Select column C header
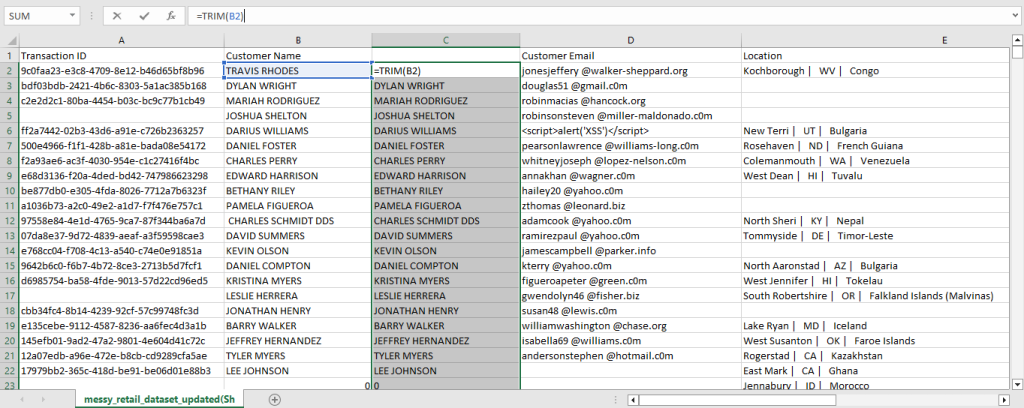This screenshot has height=408, width=1024. tap(445, 40)
